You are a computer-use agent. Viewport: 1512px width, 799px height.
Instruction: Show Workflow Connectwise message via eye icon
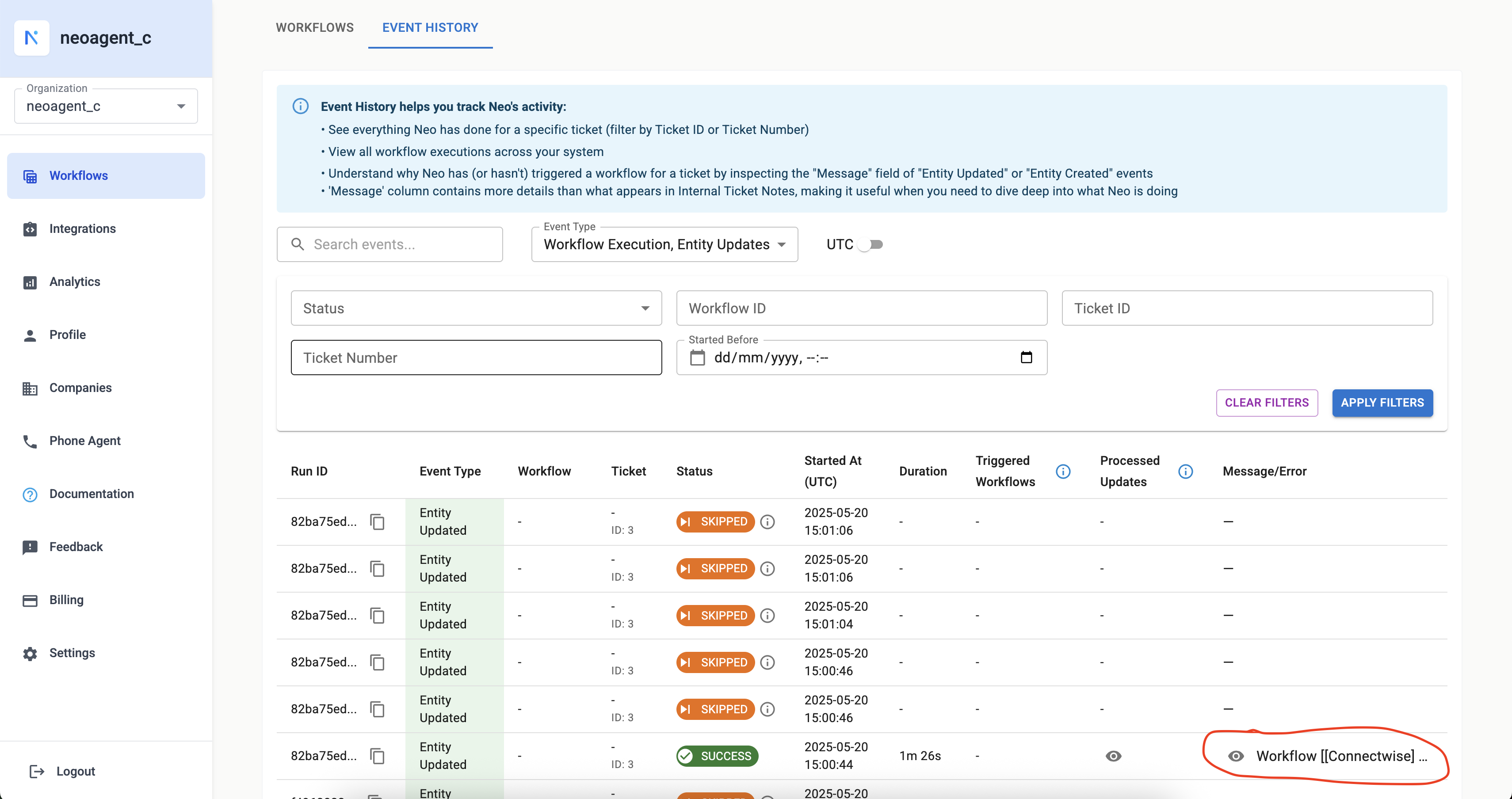click(x=1236, y=756)
